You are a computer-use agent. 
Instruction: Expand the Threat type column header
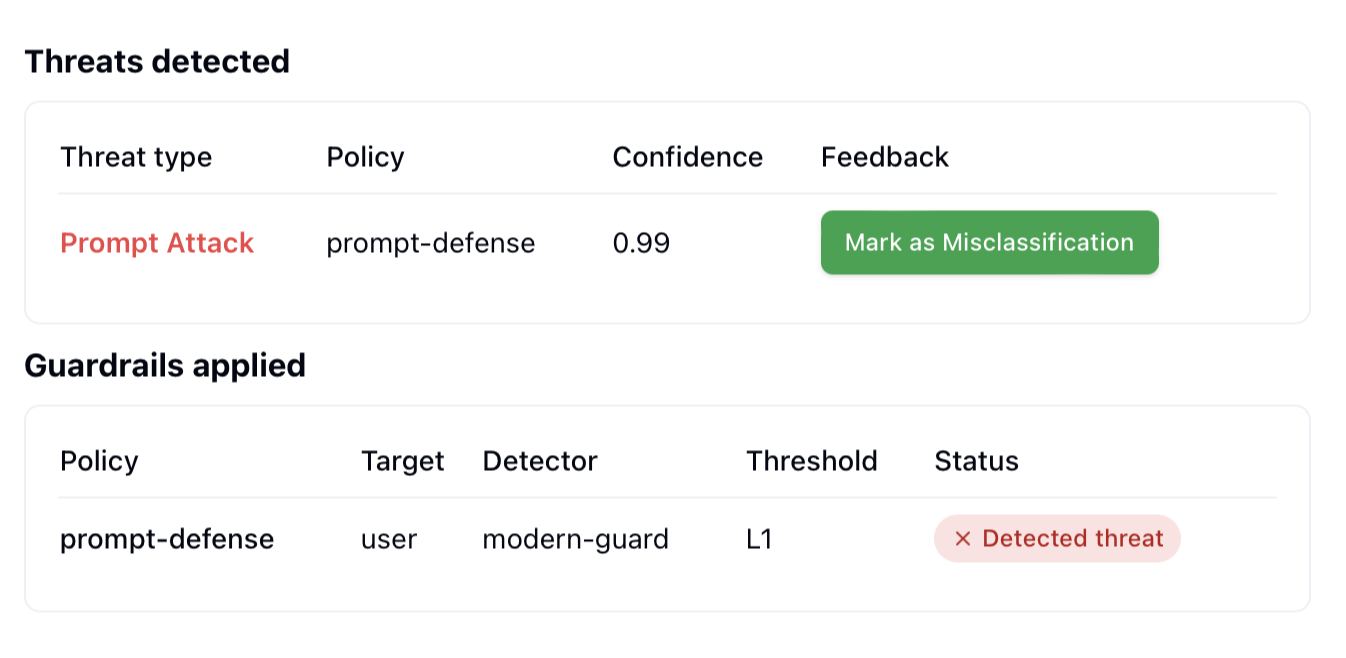tap(136, 156)
